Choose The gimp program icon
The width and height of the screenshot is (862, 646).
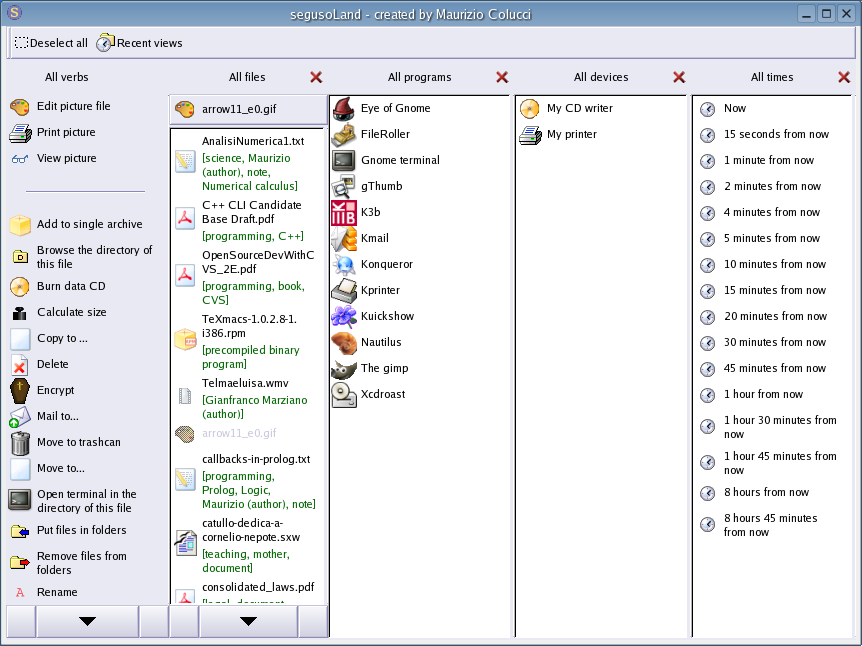[344, 368]
